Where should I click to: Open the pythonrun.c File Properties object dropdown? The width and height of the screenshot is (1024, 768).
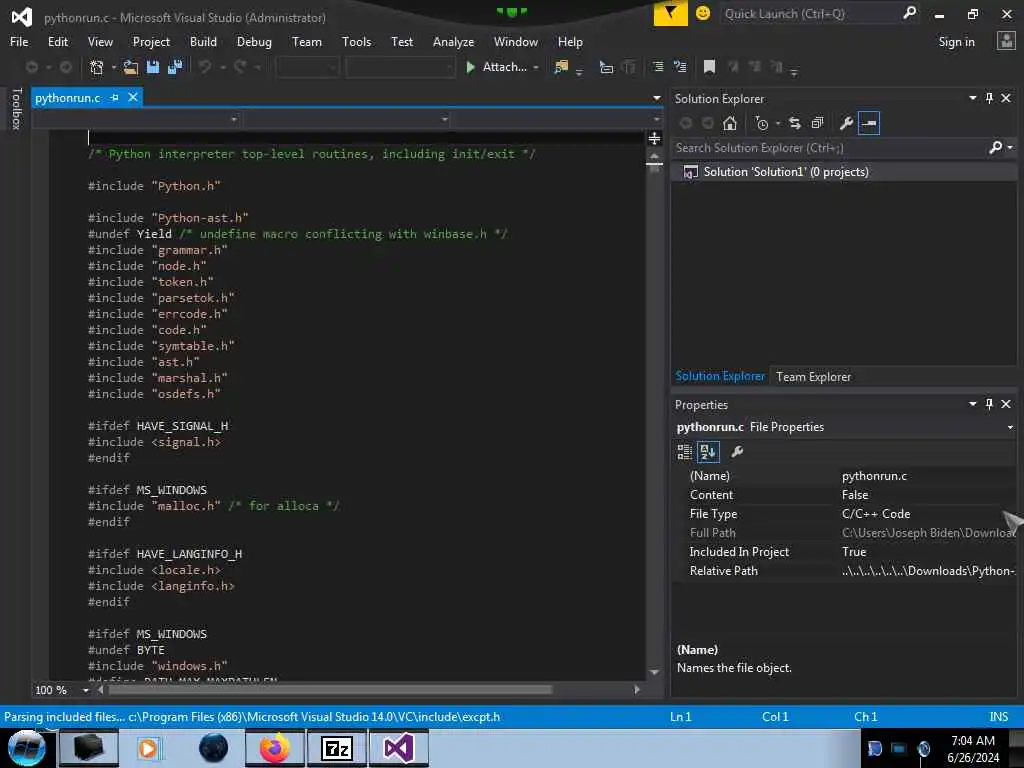point(1010,427)
